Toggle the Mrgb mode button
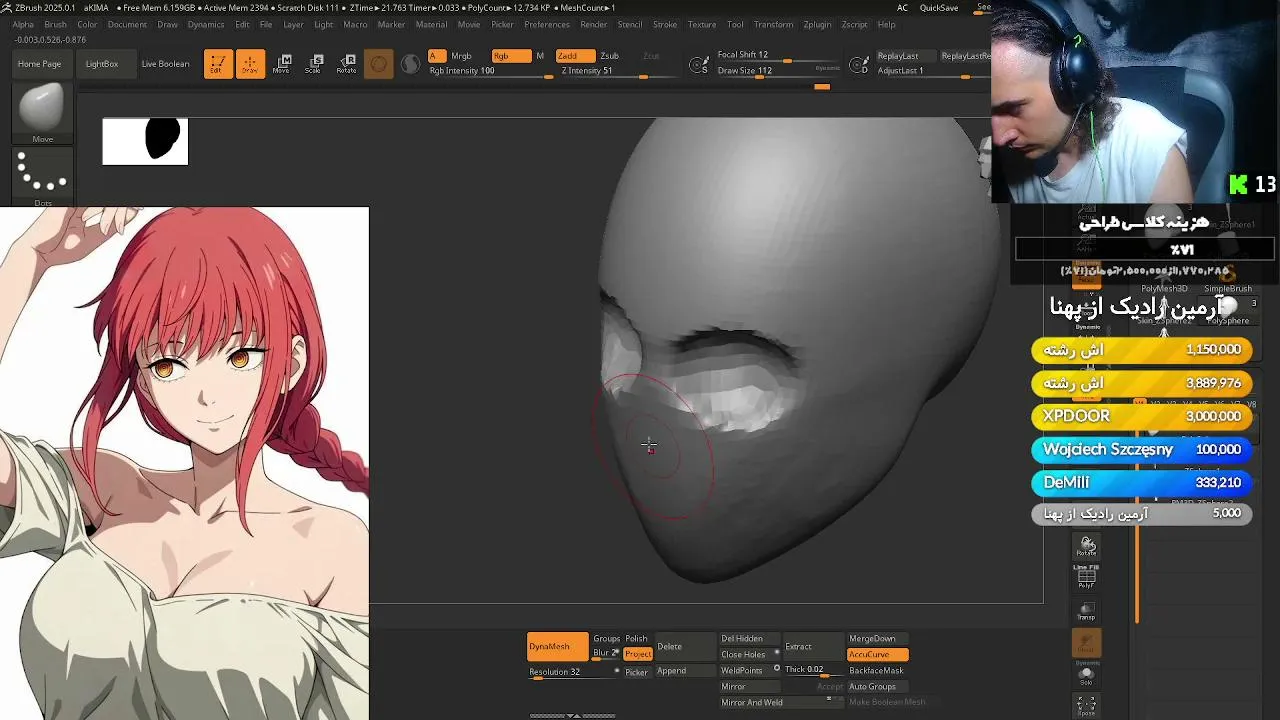 [461, 56]
